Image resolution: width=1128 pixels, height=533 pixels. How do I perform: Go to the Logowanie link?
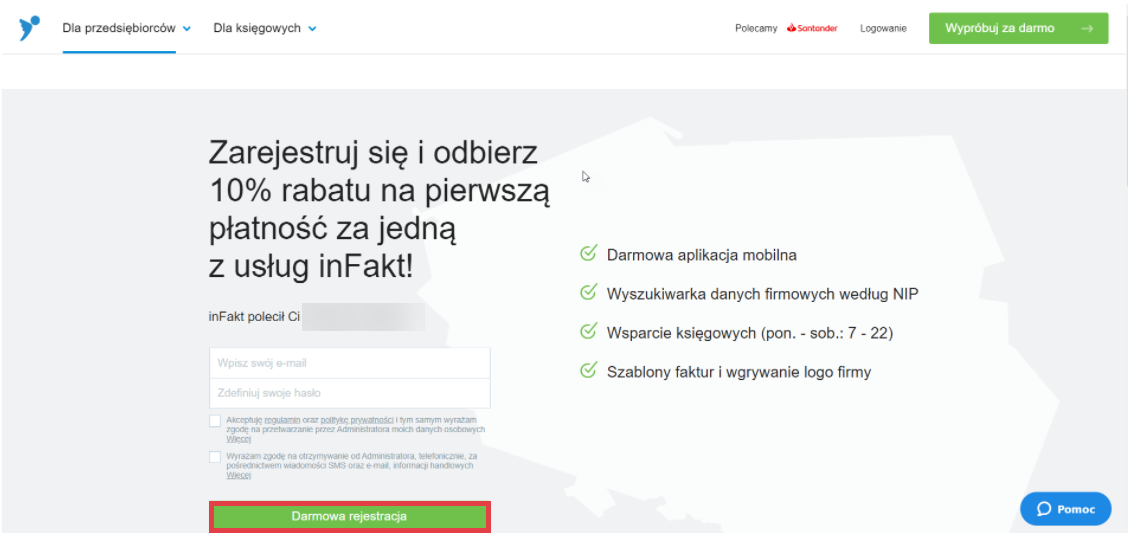[883, 28]
